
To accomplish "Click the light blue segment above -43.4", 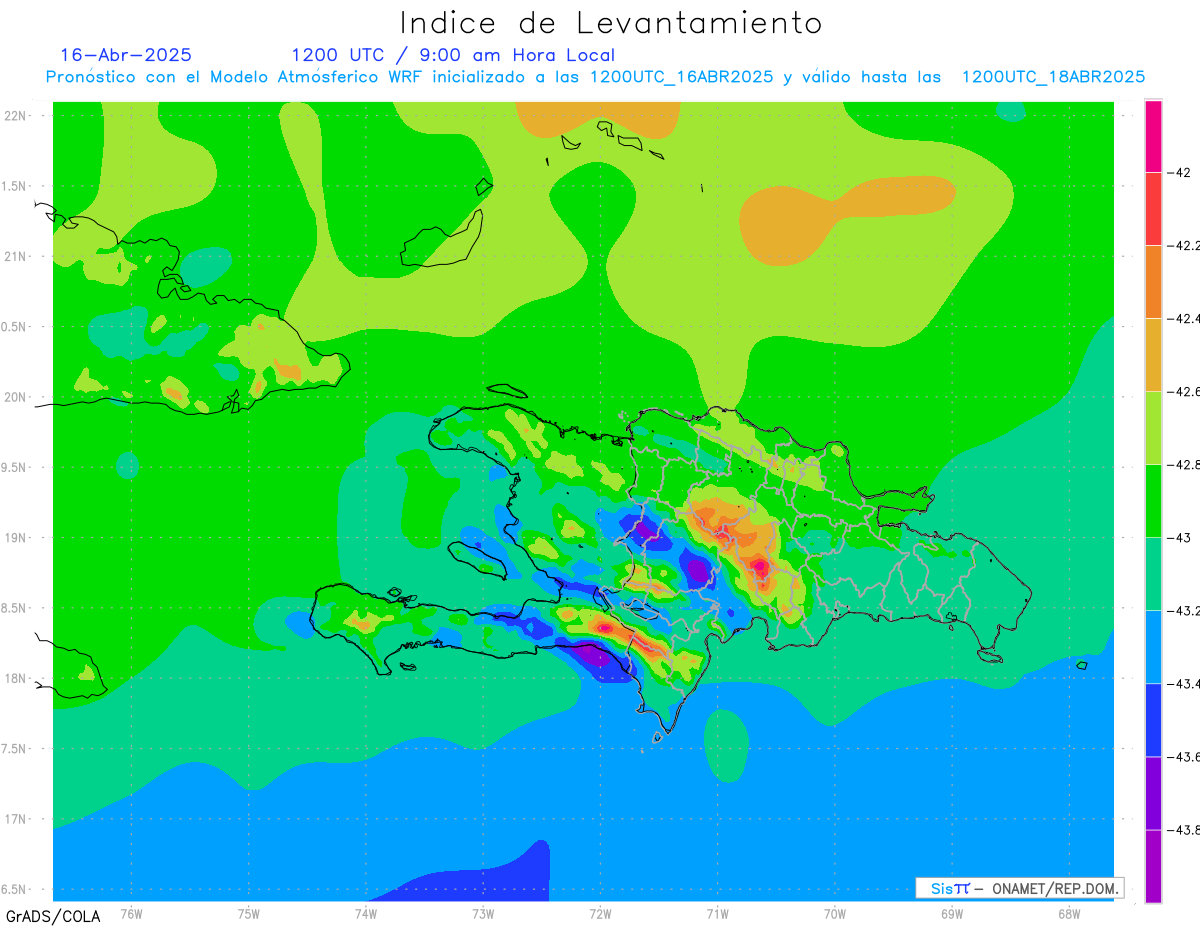I will [x=1153, y=646].
